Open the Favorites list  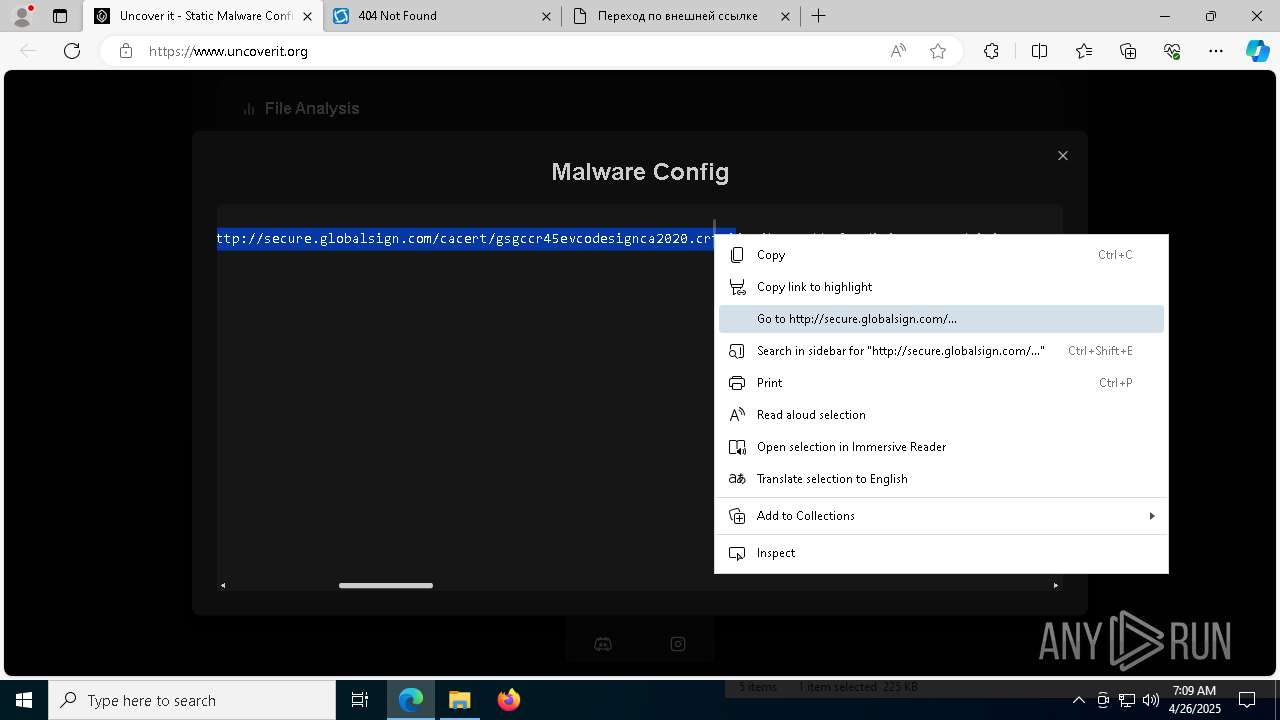(x=1084, y=51)
